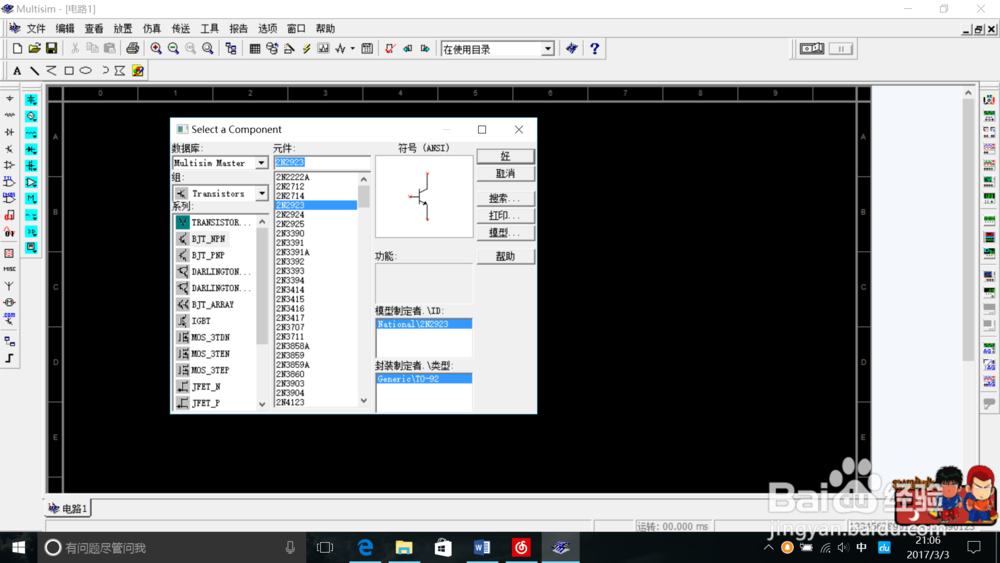Click the Zoom to fit page icon
This screenshot has height=563, width=1000.
pos(207,48)
